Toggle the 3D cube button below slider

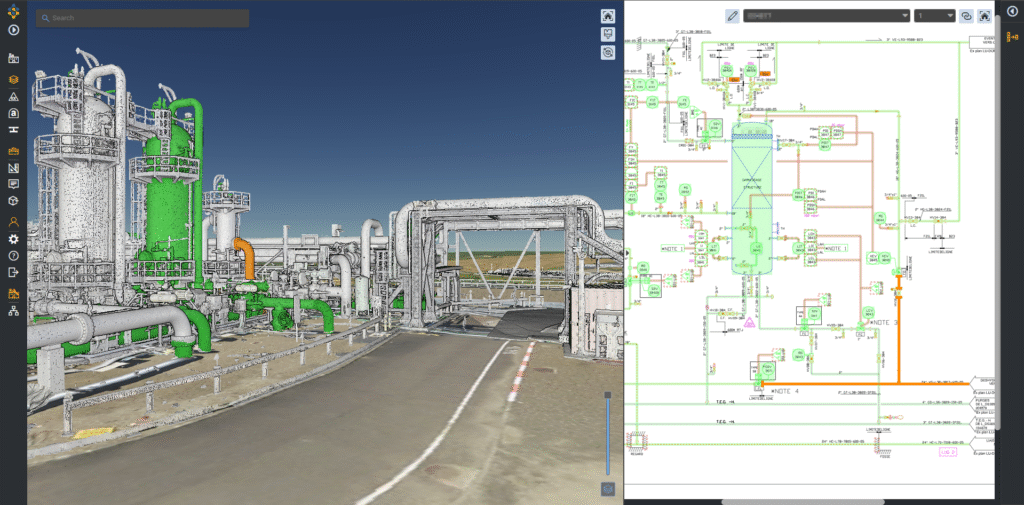point(607,488)
